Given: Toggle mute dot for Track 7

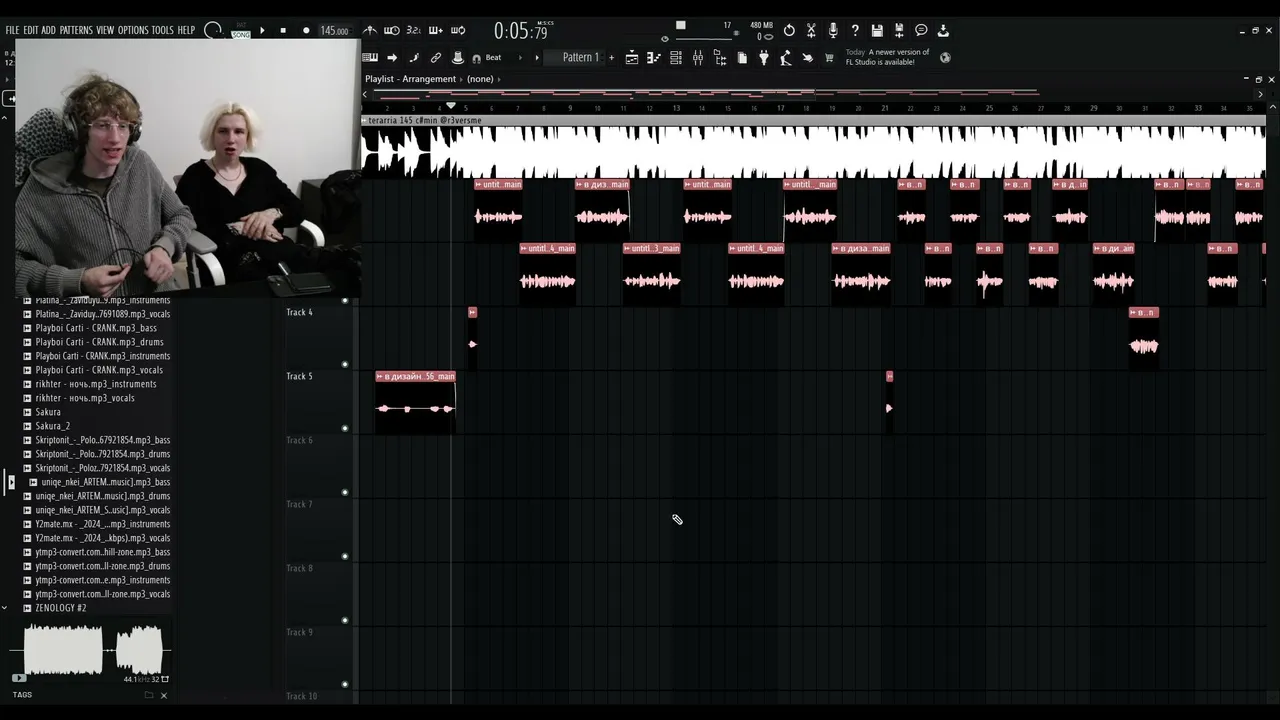Looking at the screenshot, I should click(x=345, y=556).
